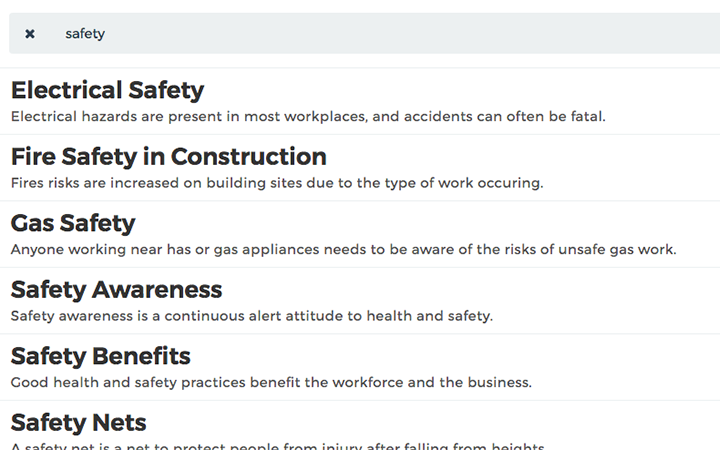The width and height of the screenshot is (720, 450).
Task: Select the Fire Safety in Construction heading
Action: click(x=168, y=157)
